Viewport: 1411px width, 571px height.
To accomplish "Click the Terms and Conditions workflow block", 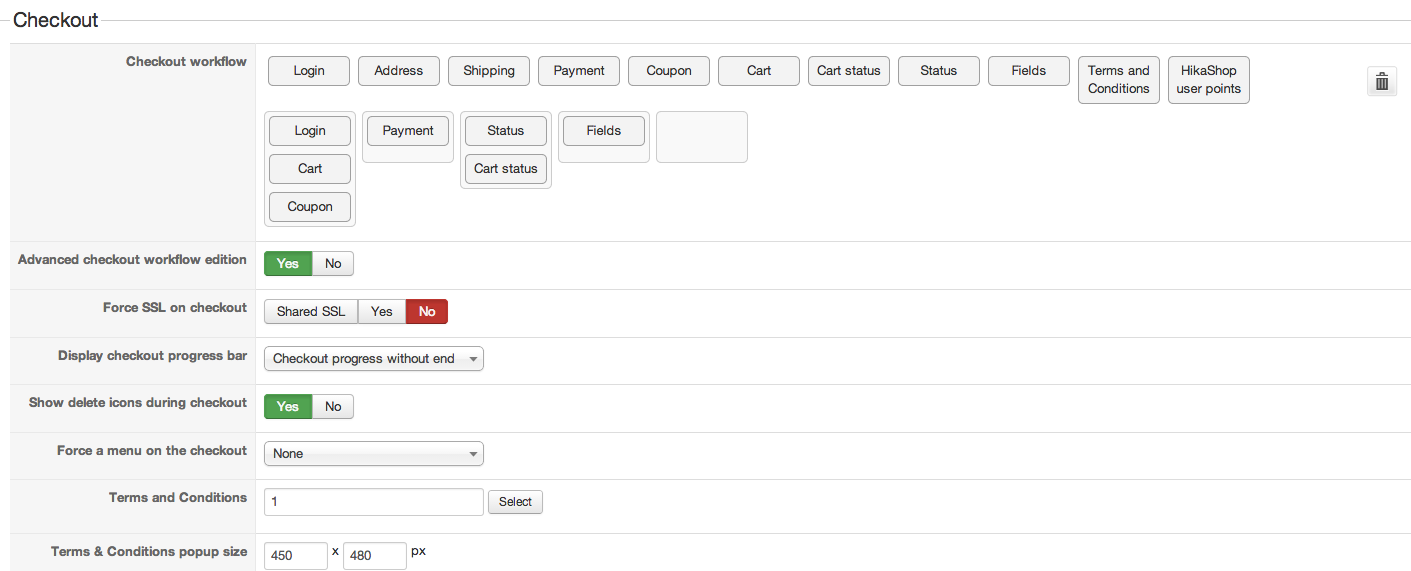I will tap(1119, 80).
